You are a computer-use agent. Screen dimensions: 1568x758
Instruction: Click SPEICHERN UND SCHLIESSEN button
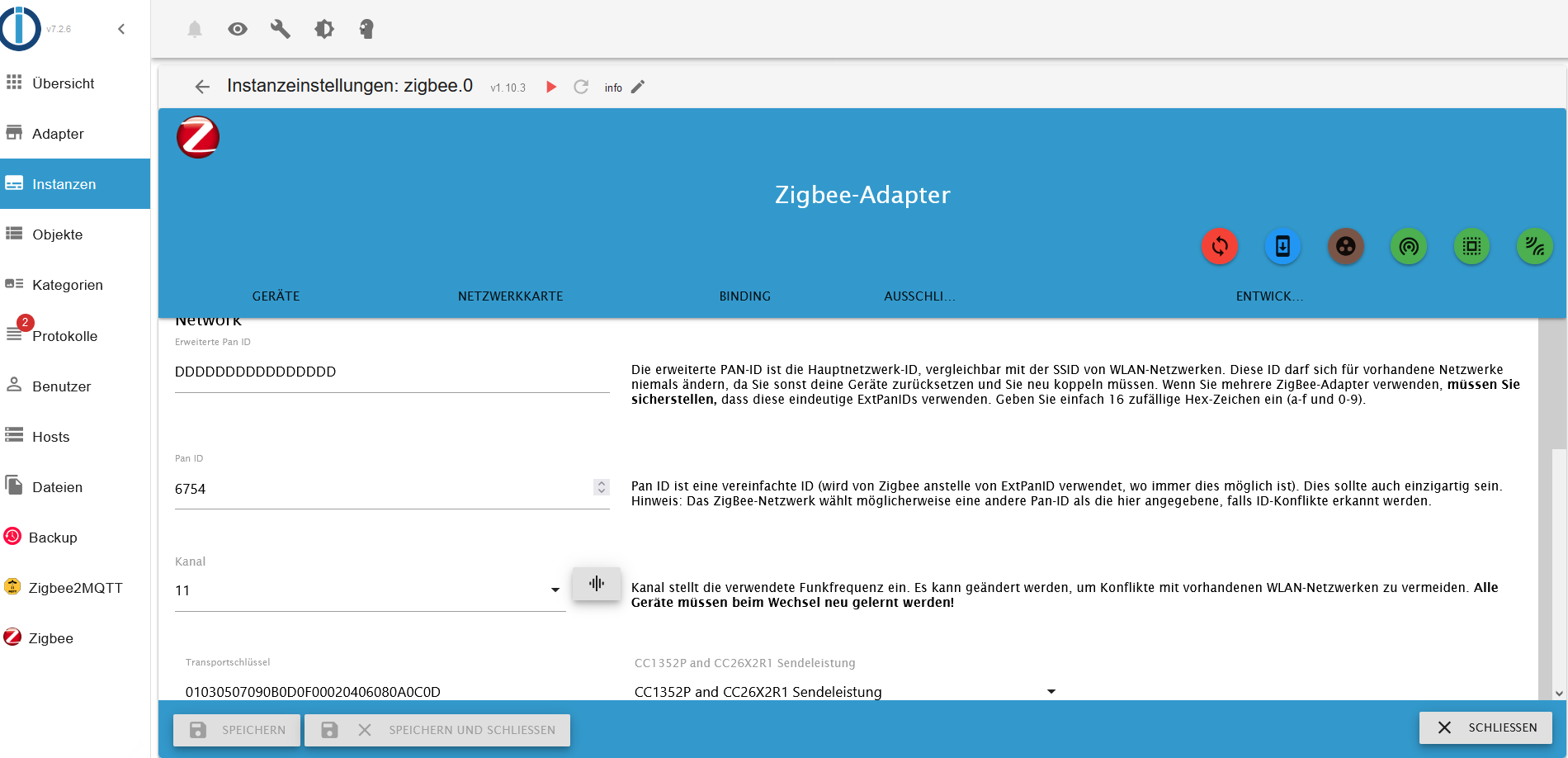(x=437, y=730)
